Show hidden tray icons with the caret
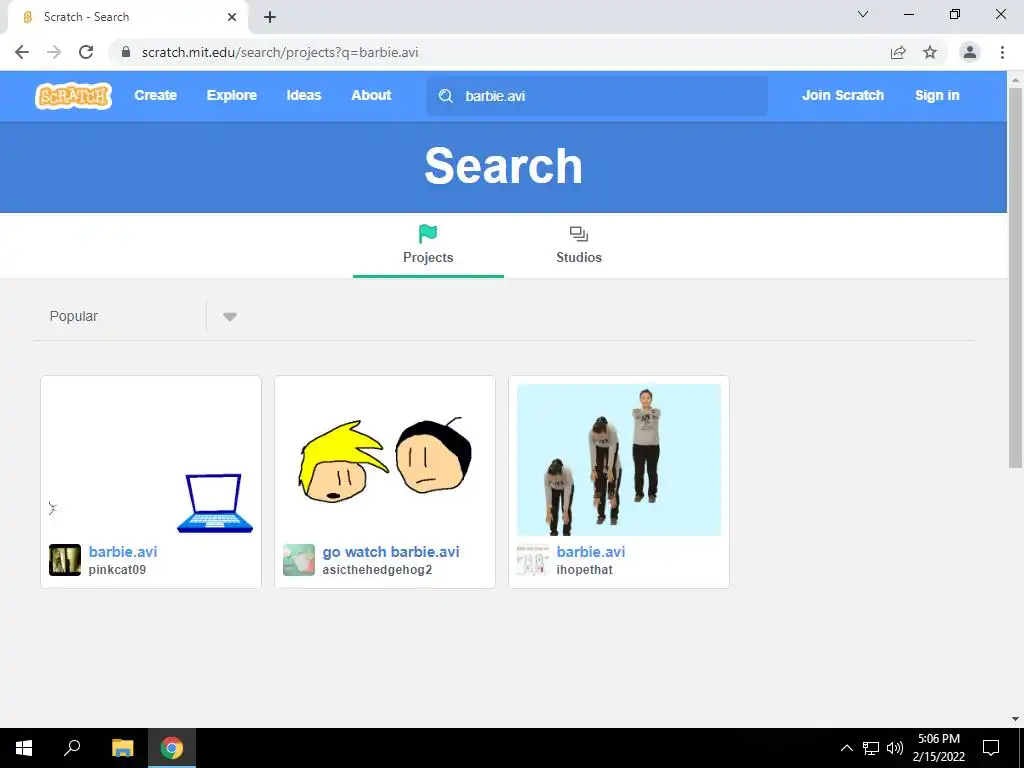Image resolution: width=1024 pixels, height=768 pixels. click(846, 748)
